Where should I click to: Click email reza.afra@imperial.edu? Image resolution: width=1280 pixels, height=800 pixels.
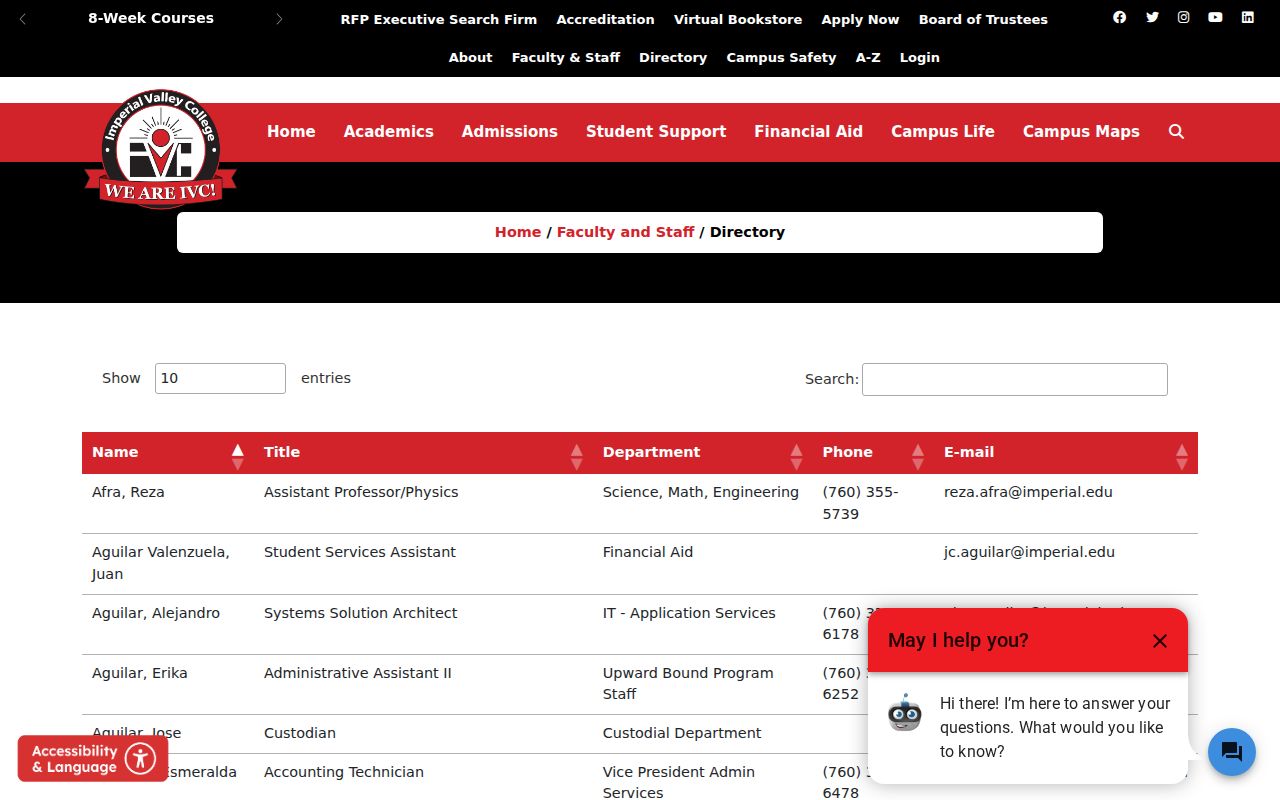(1028, 492)
